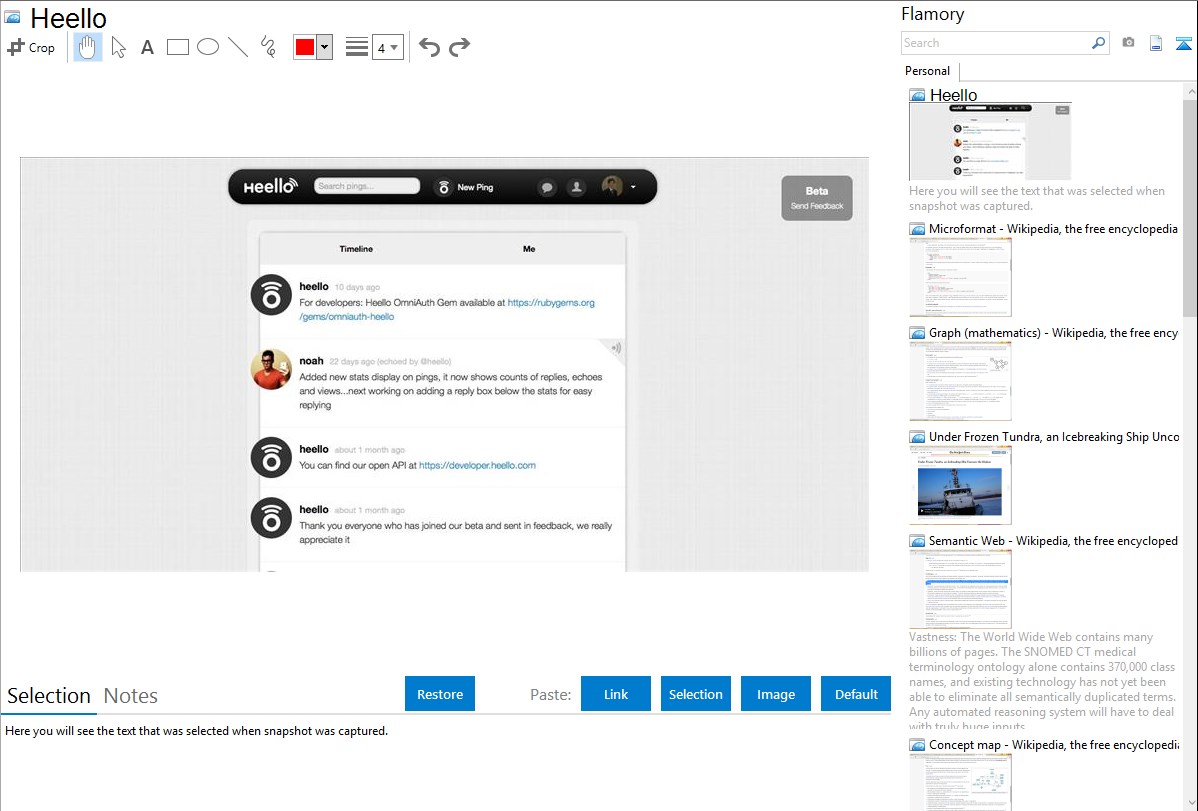
Task: Click the Paste Link button
Action: click(616, 694)
